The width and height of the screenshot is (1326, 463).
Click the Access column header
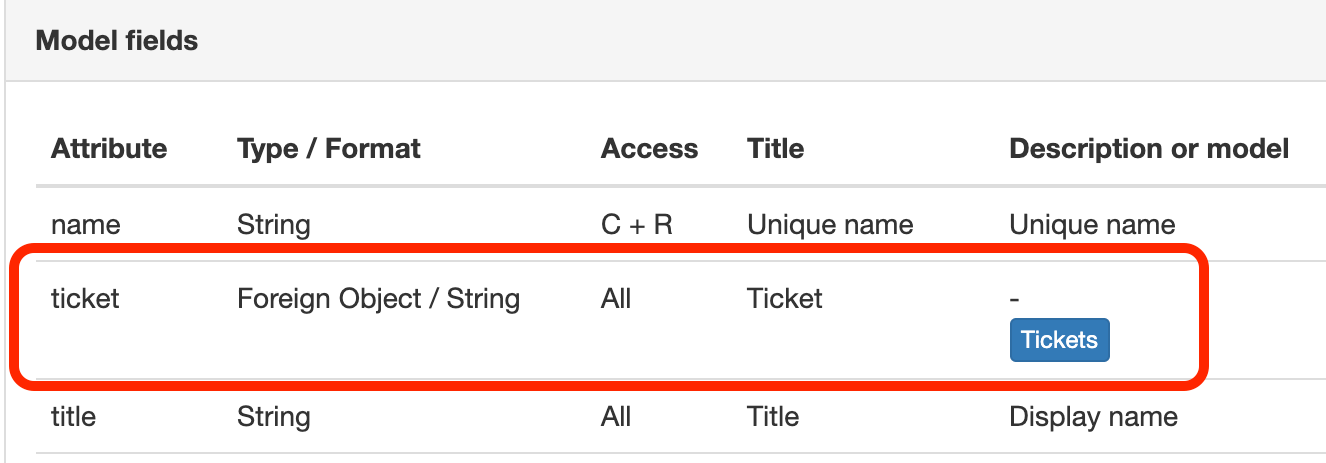coord(649,149)
